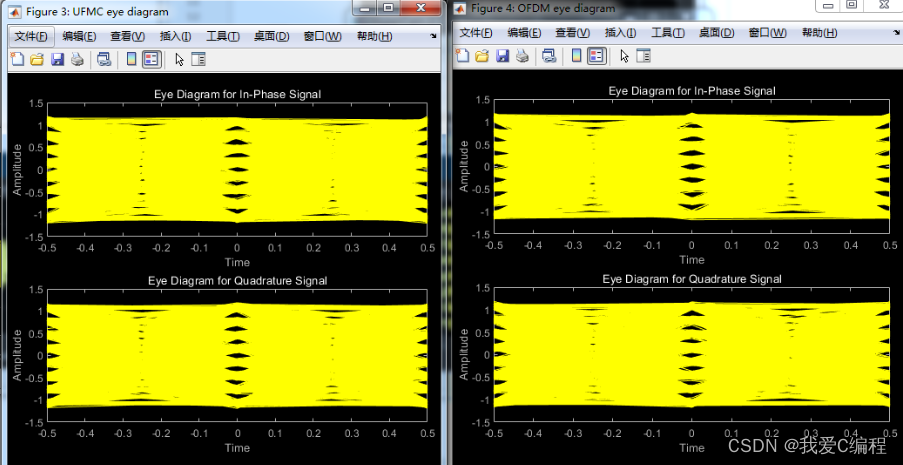
Task: Print the UFMC figure via printer icon
Action: coord(77,59)
